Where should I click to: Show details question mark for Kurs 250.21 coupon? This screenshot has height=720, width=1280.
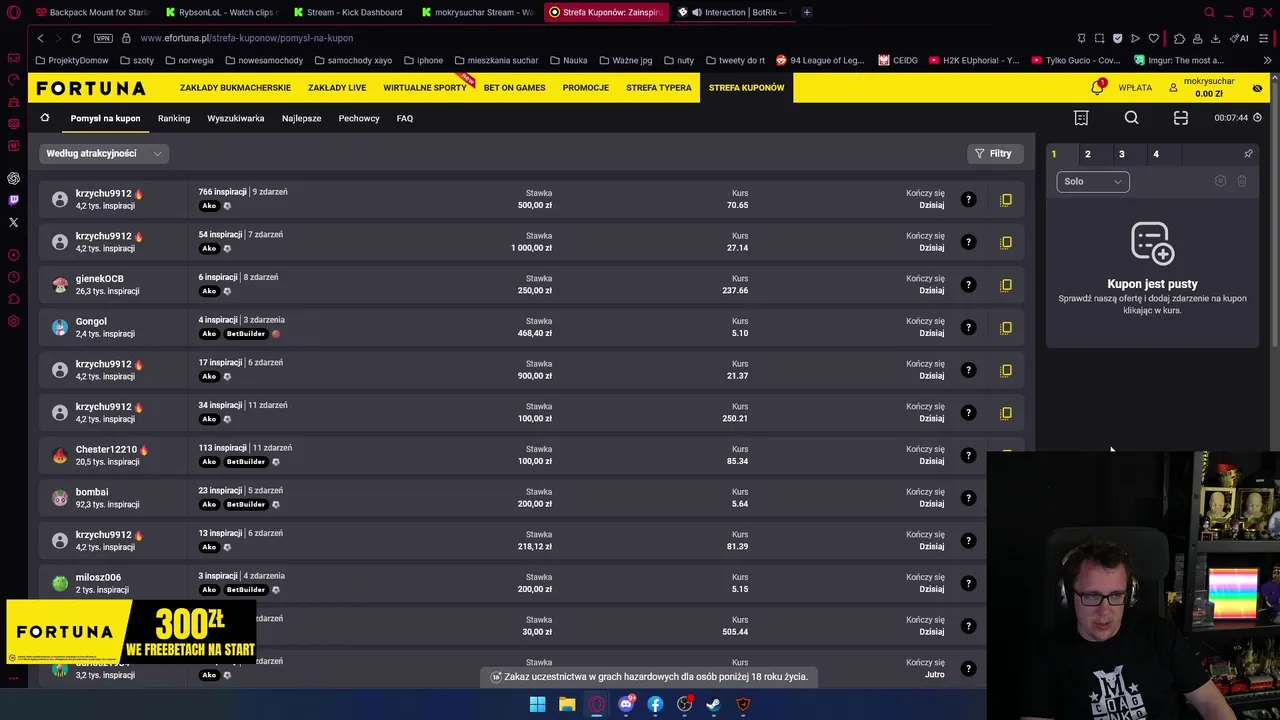coord(968,412)
